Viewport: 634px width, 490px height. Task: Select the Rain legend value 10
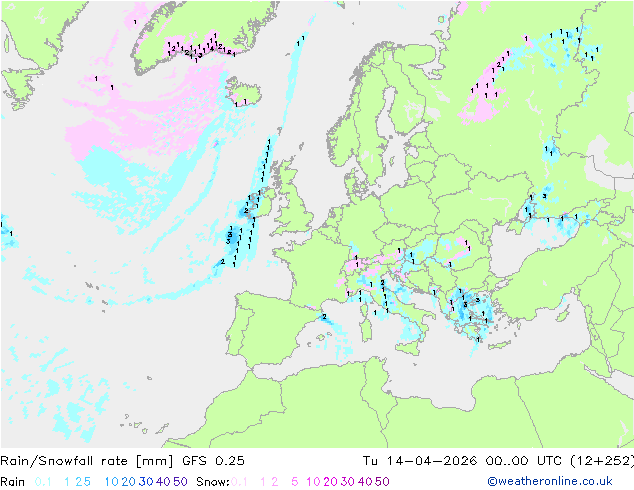112,482
